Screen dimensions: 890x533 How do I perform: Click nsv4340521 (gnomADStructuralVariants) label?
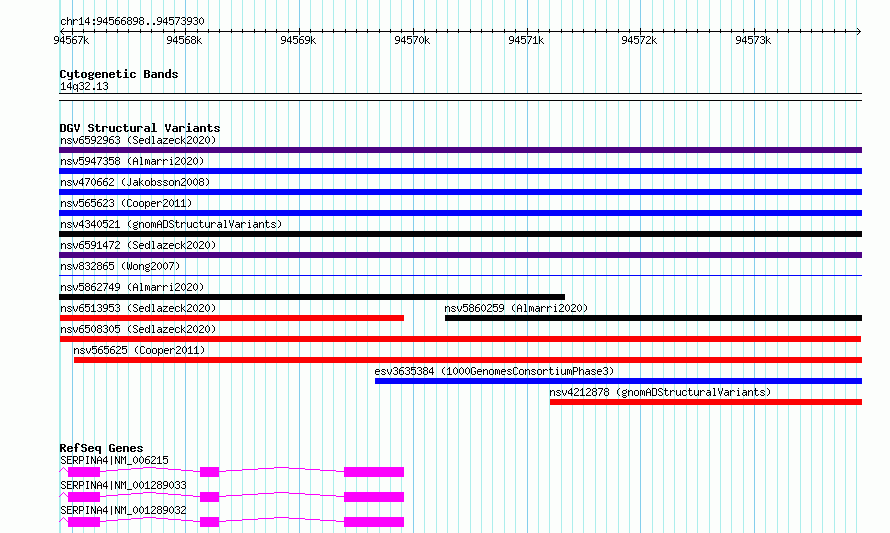coord(171,224)
